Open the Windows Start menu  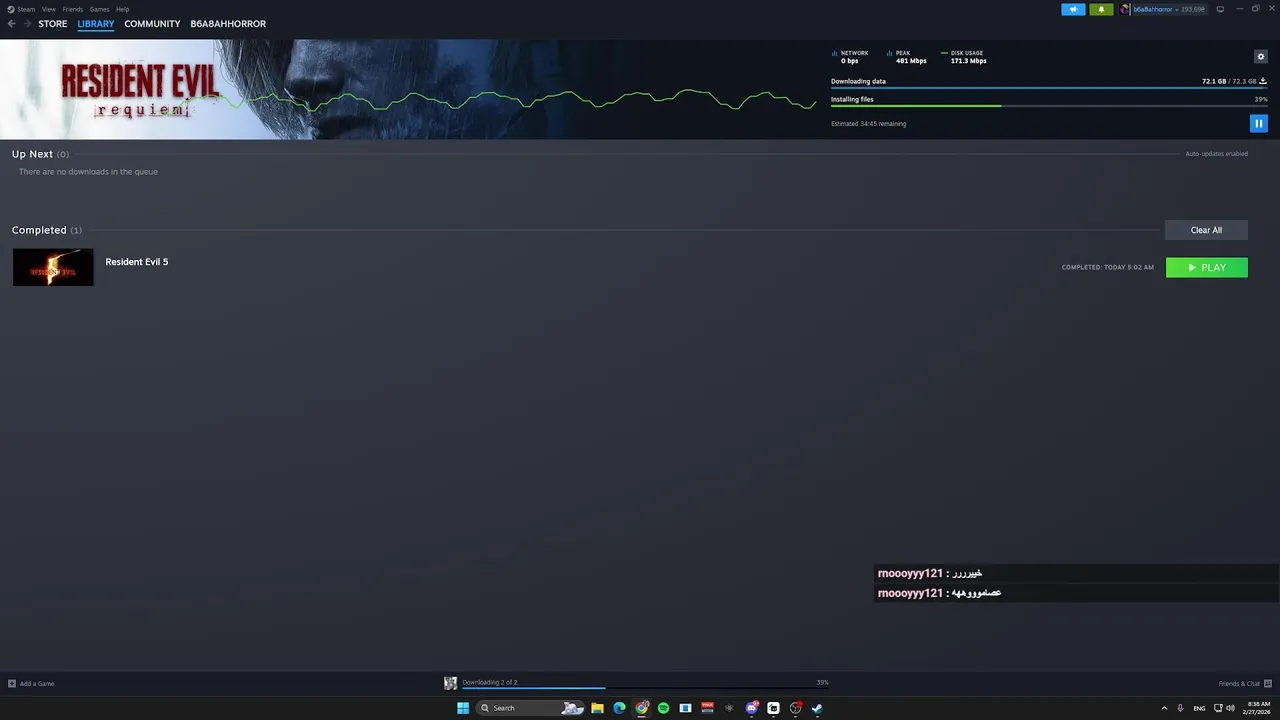(463, 708)
